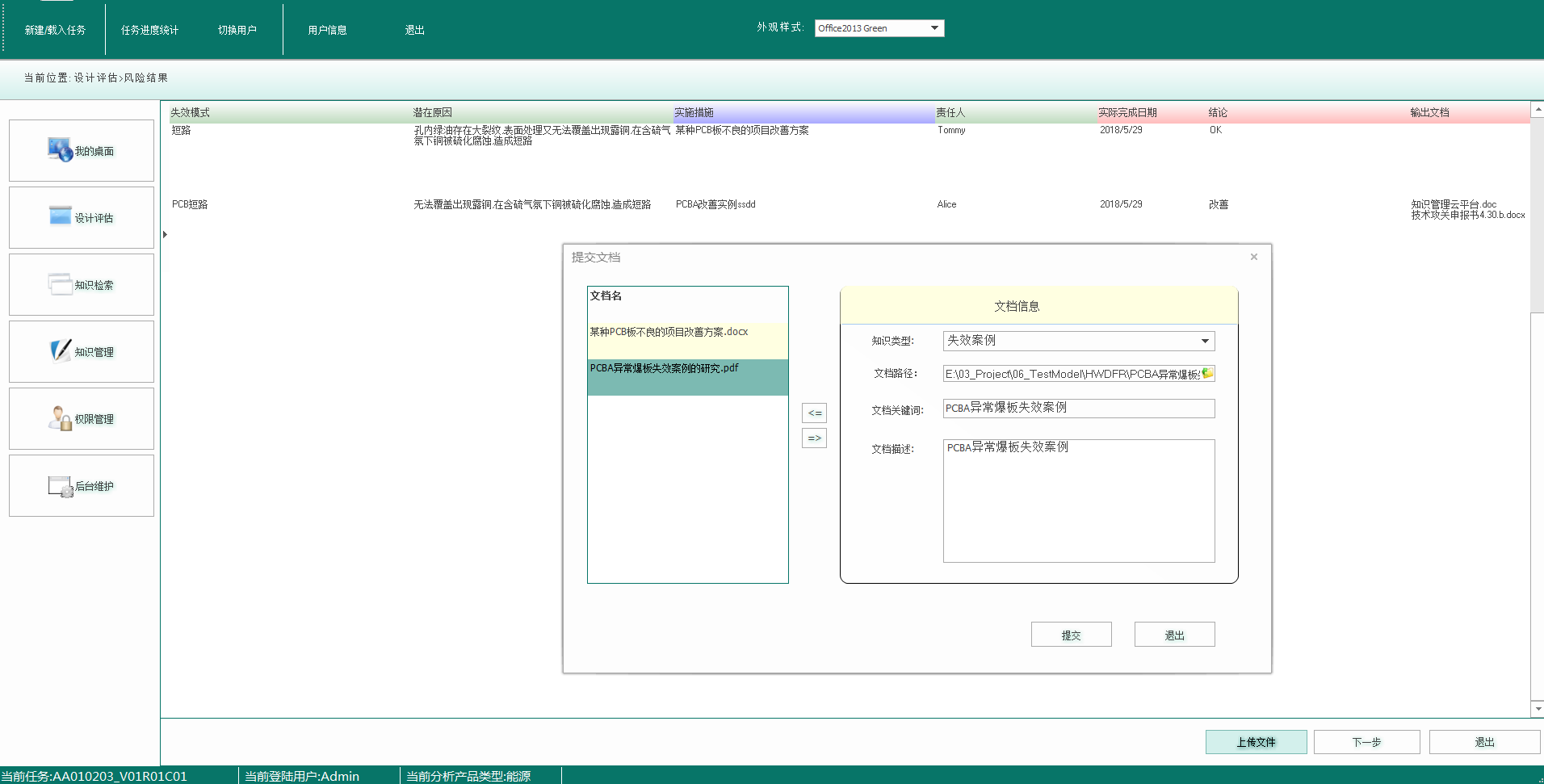Click the 文档关键词 input field
1544x784 pixels.
(1078, 409)
